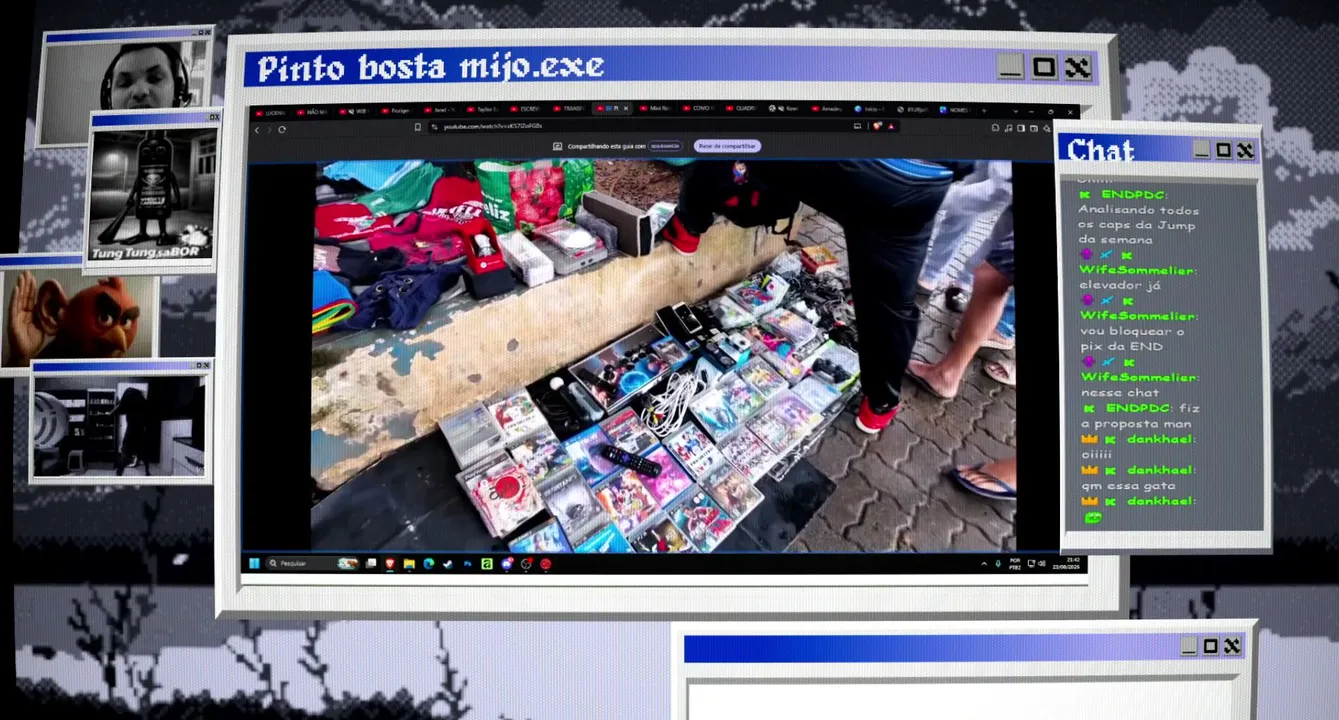Launch Microsoft Edge from the taskbar
Image resolution: width=1339 pixels, height=720 pixels.
tap(428, 564)
